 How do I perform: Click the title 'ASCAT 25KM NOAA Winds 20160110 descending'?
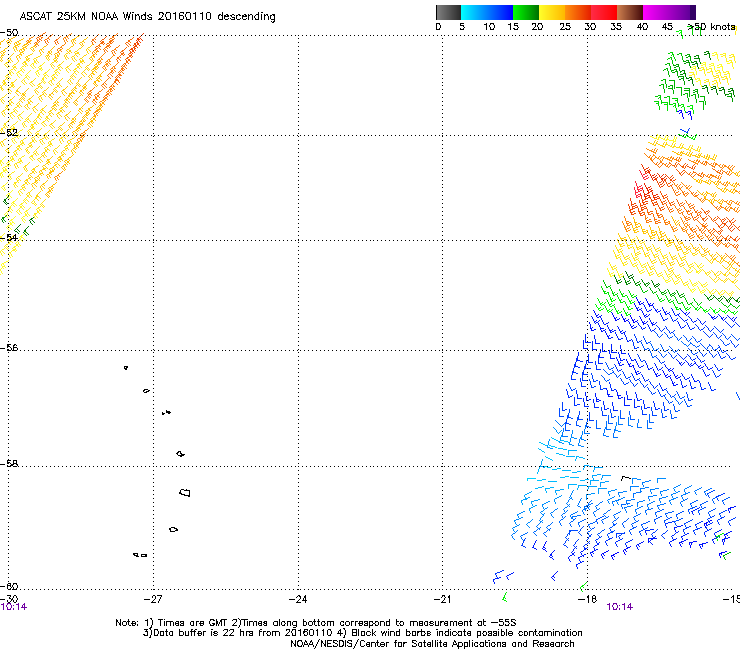coord(147,17)
